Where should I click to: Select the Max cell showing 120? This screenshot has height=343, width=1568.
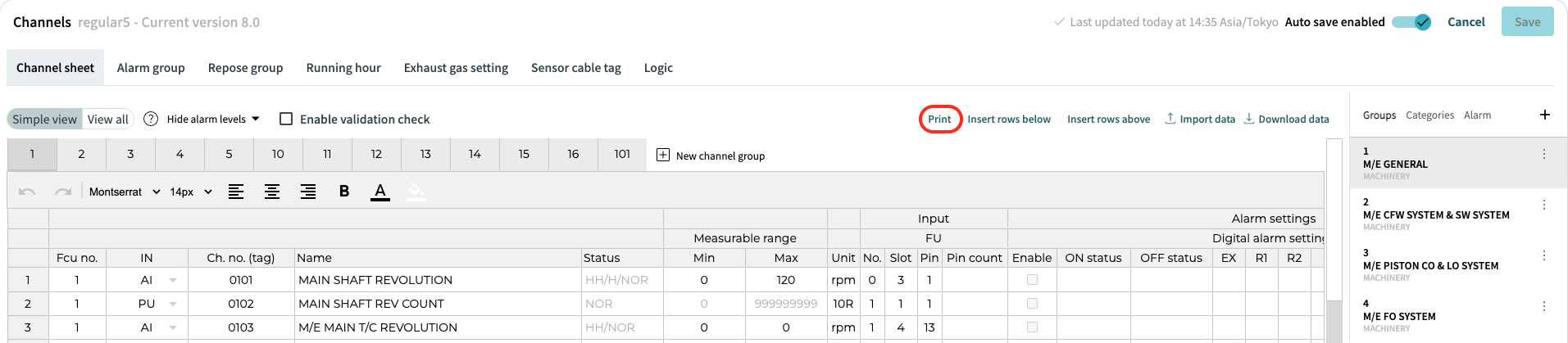click(786, 280)
